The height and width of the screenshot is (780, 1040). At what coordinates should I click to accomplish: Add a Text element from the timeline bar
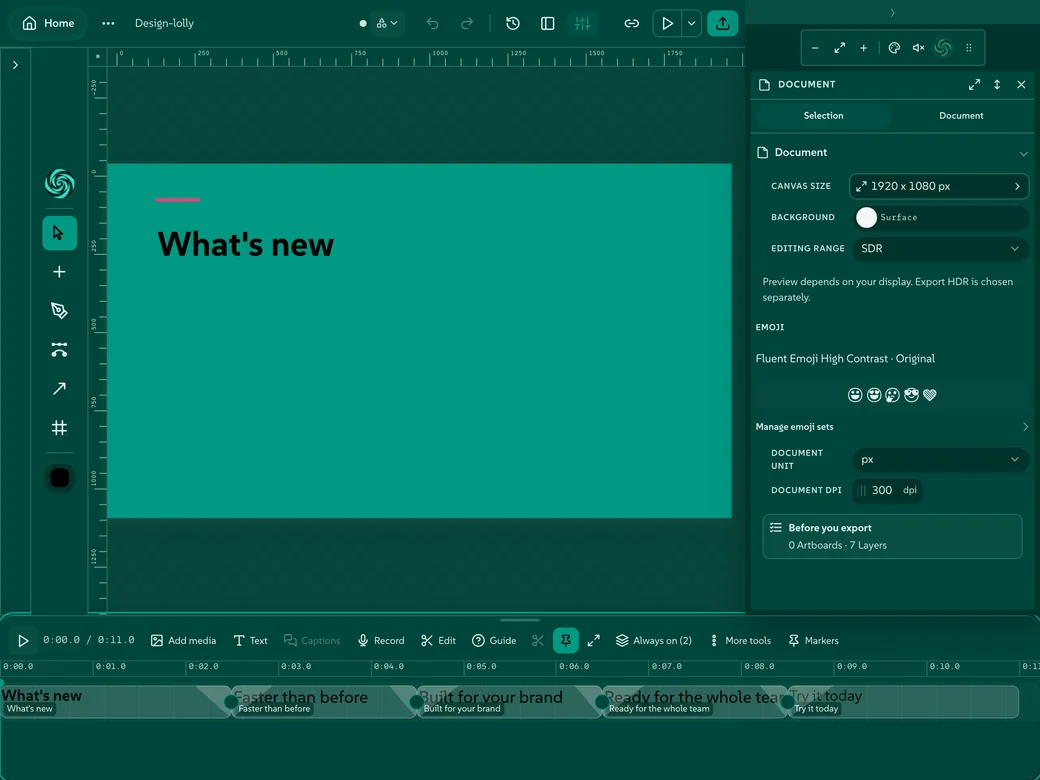pos(251,641)
